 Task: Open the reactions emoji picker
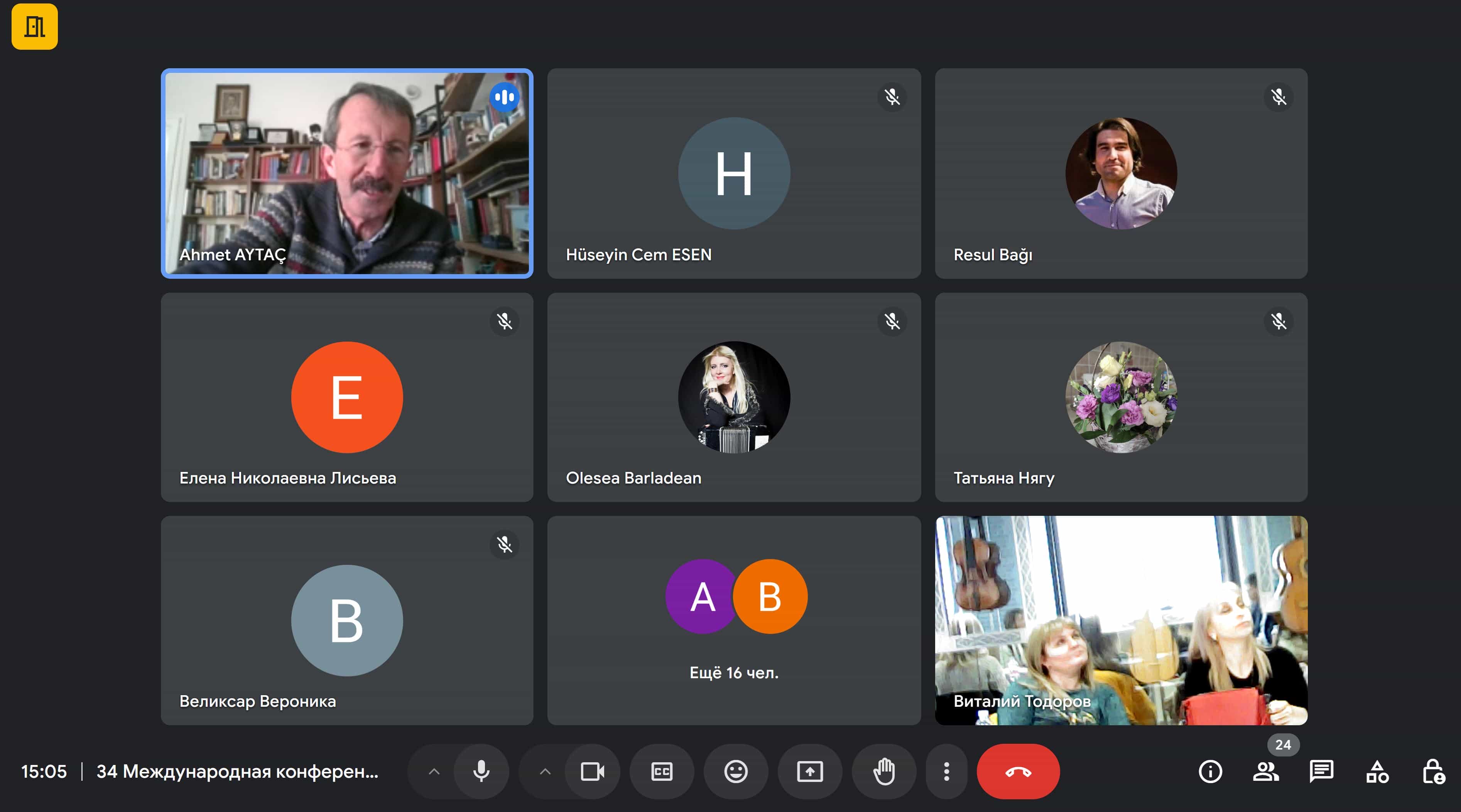[x=736, y=771]
